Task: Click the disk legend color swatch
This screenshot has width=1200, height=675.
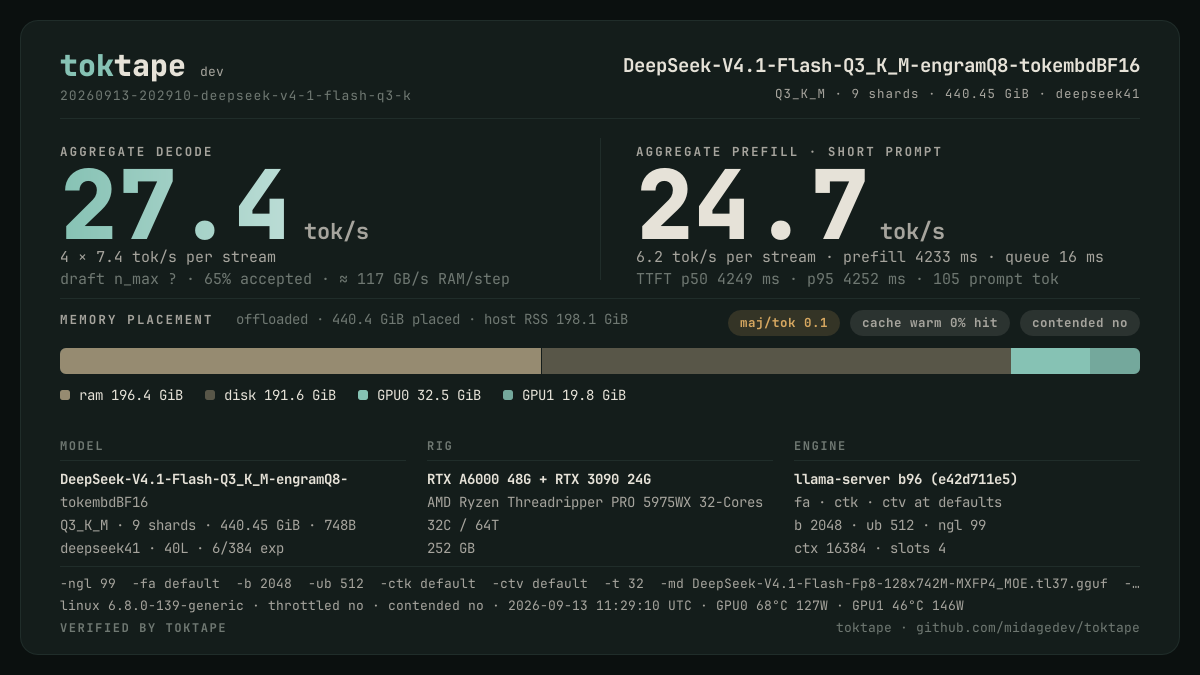Action: click(x=210, y=395)
